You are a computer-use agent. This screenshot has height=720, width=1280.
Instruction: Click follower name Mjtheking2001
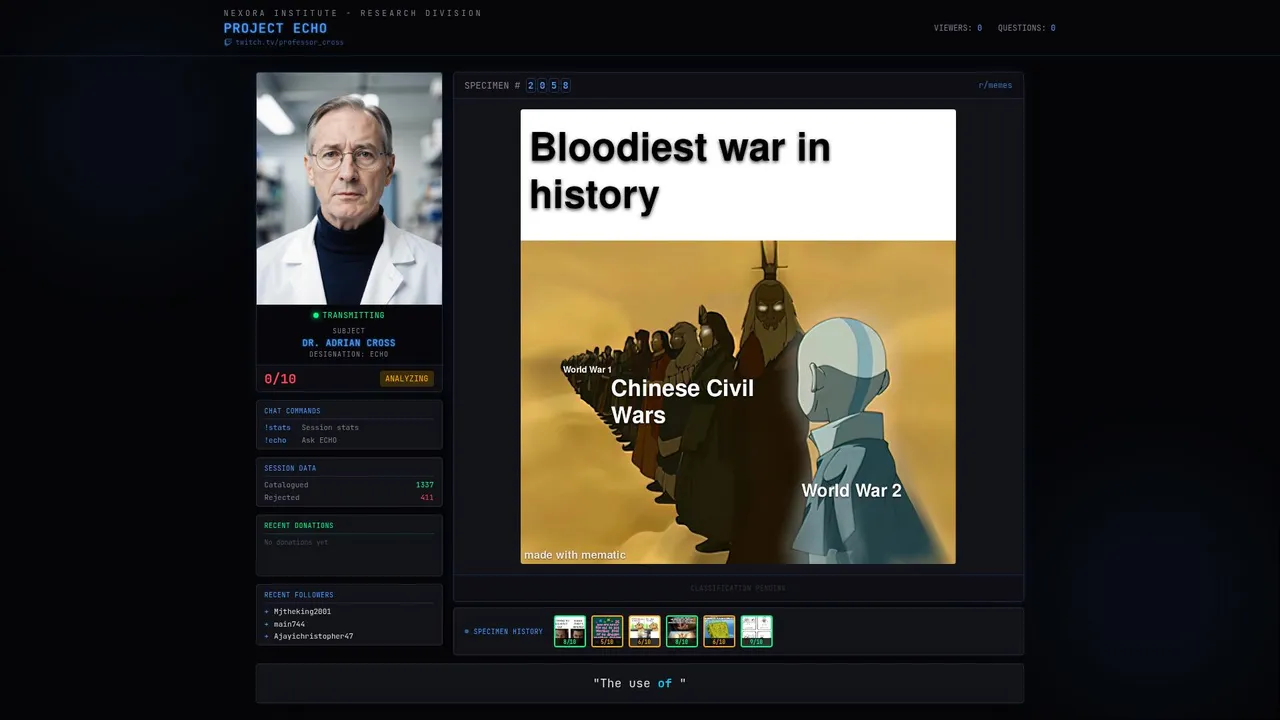[302, 611]
